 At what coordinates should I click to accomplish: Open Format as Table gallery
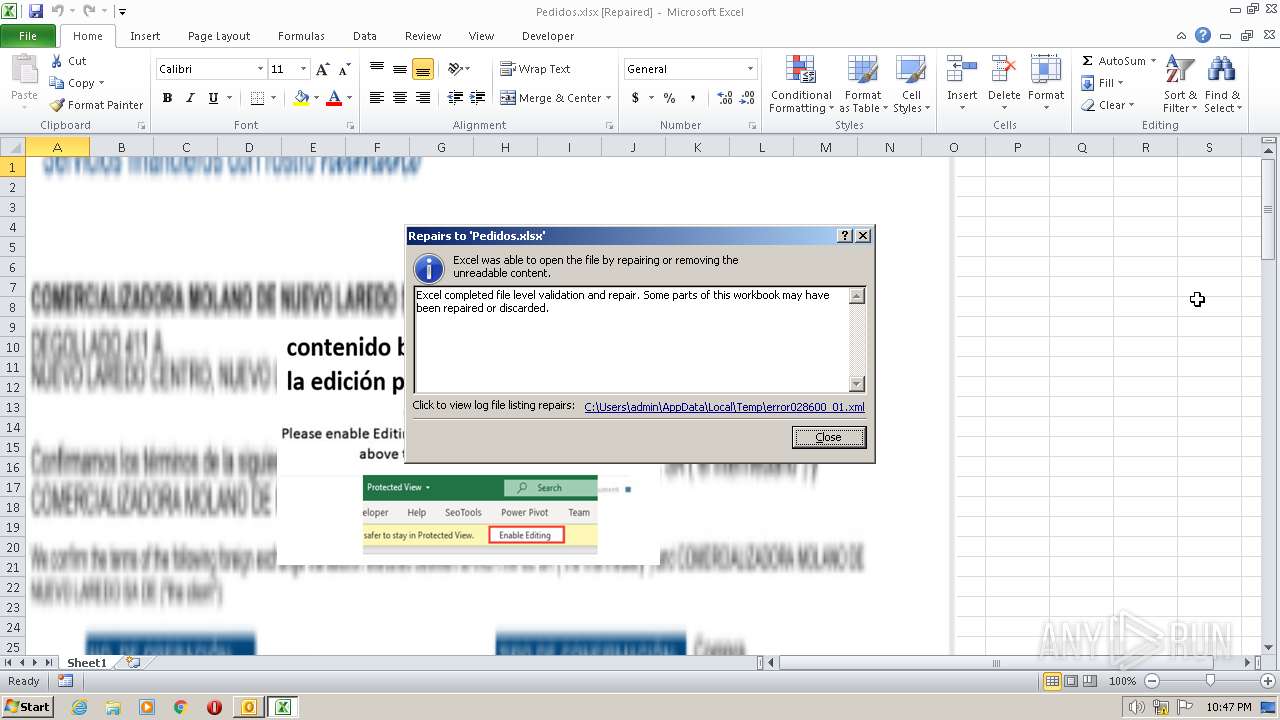pos(862,85)
